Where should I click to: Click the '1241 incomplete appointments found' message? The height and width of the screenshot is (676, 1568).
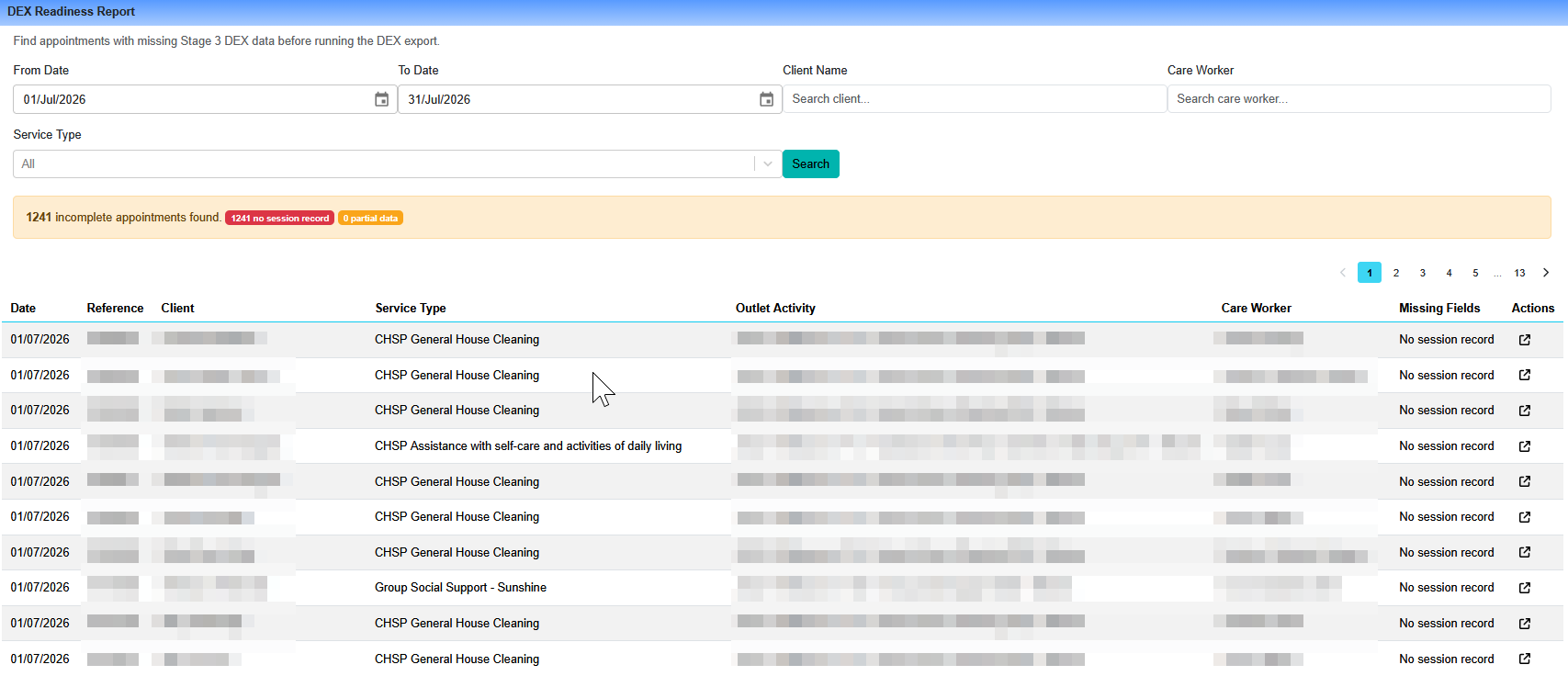click(123, 218)
